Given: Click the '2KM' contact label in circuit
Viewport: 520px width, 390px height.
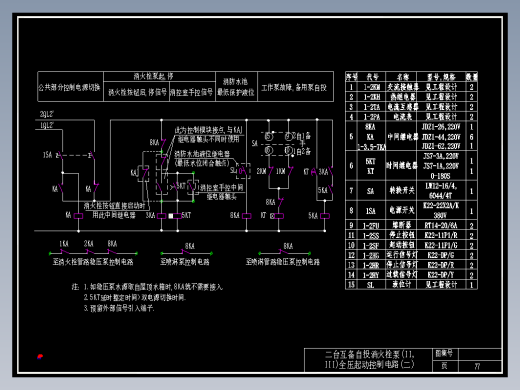Looking at the screenshot, I should pyautogui.click(x=262, y=171).
